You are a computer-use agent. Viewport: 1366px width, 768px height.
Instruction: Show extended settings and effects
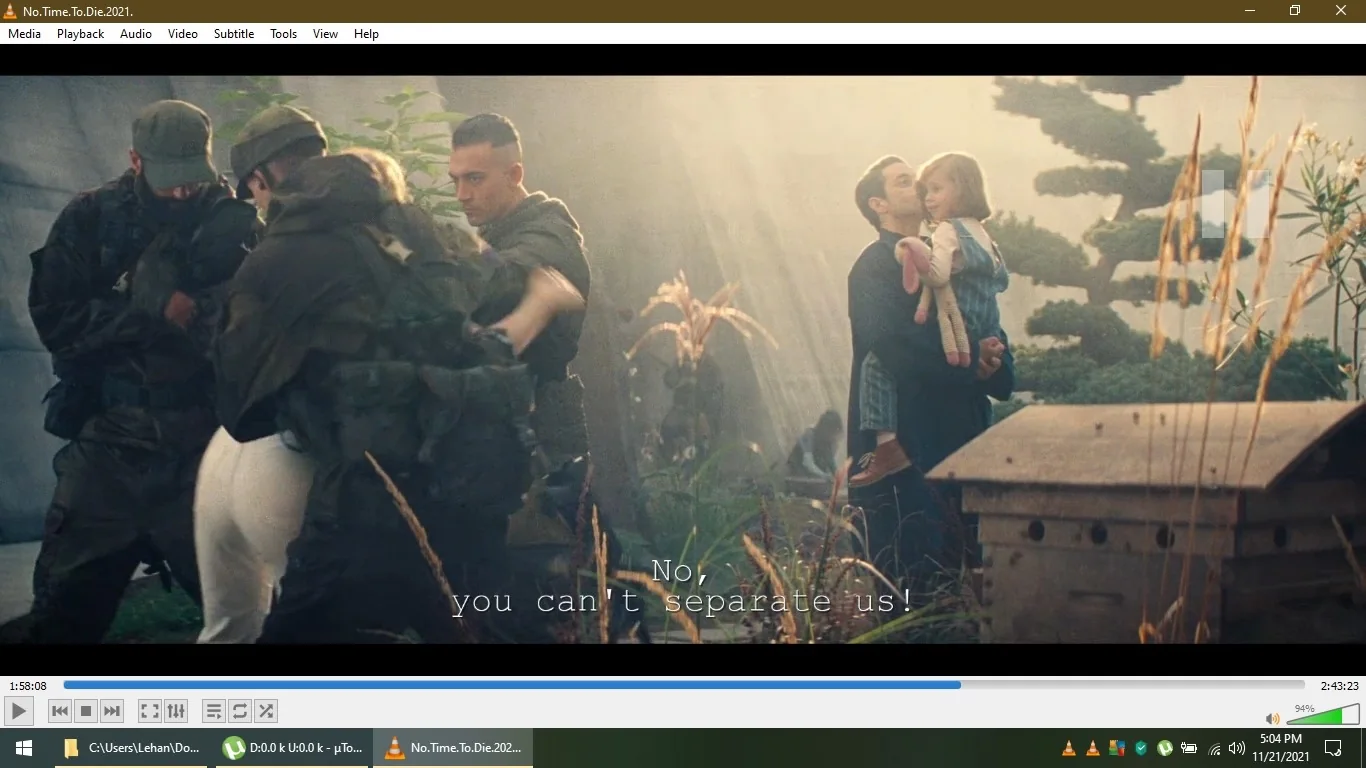[x=176, y=711]
